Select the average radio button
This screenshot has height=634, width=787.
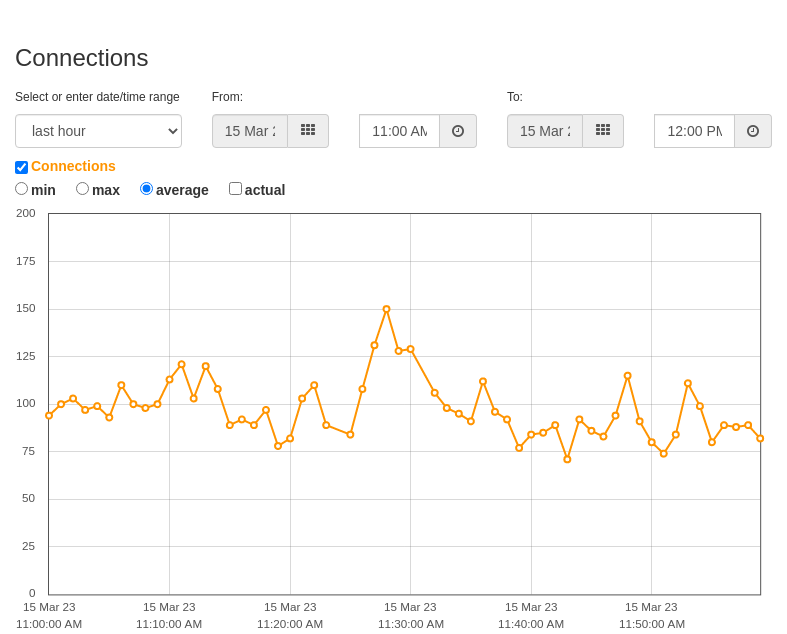click(146, 189)
